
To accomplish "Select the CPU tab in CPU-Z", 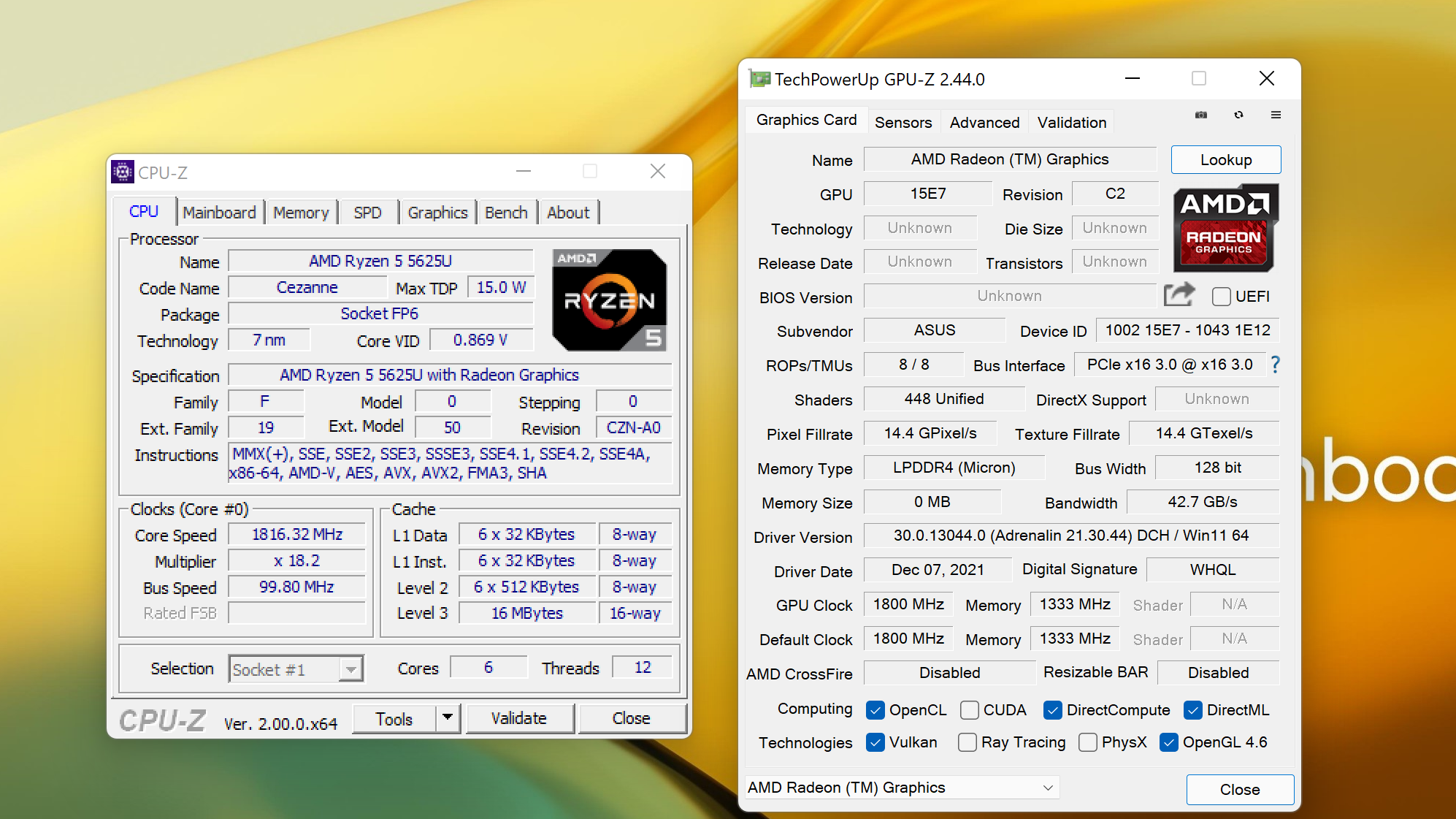I will 144,211.
